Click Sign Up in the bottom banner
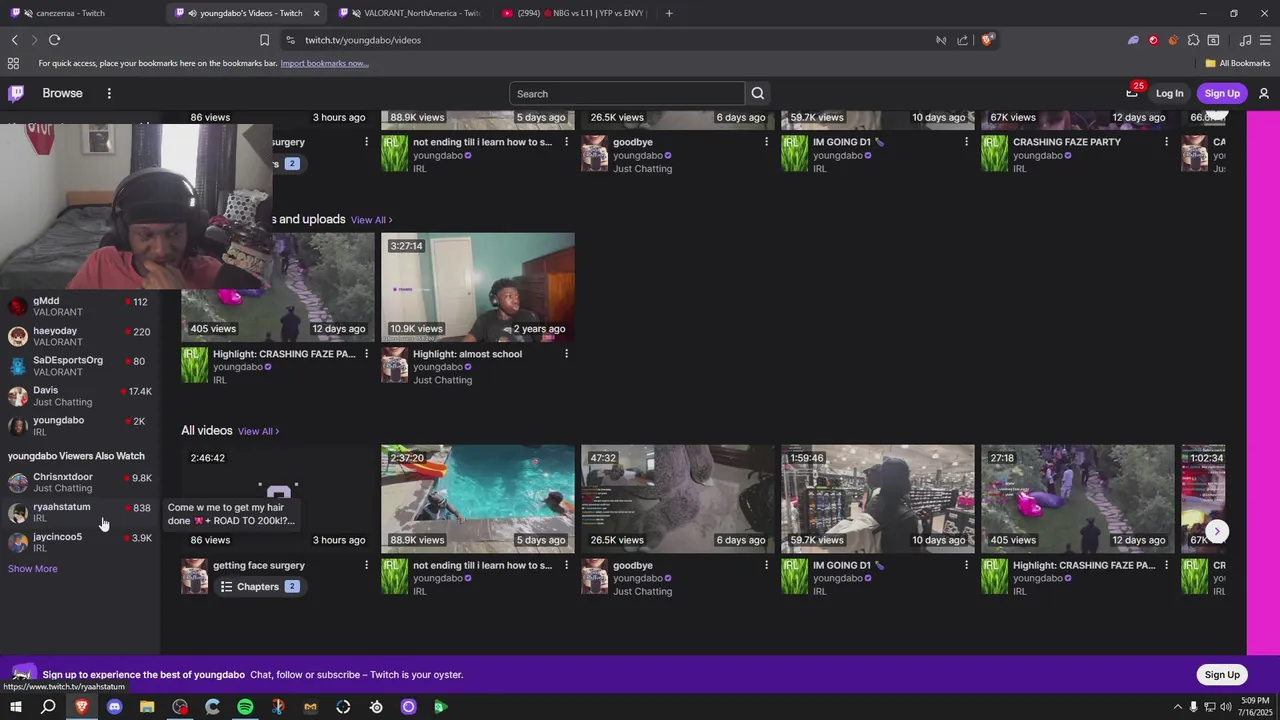The height and width of the screenshot is (720, 1280). tap(1222, 674)
